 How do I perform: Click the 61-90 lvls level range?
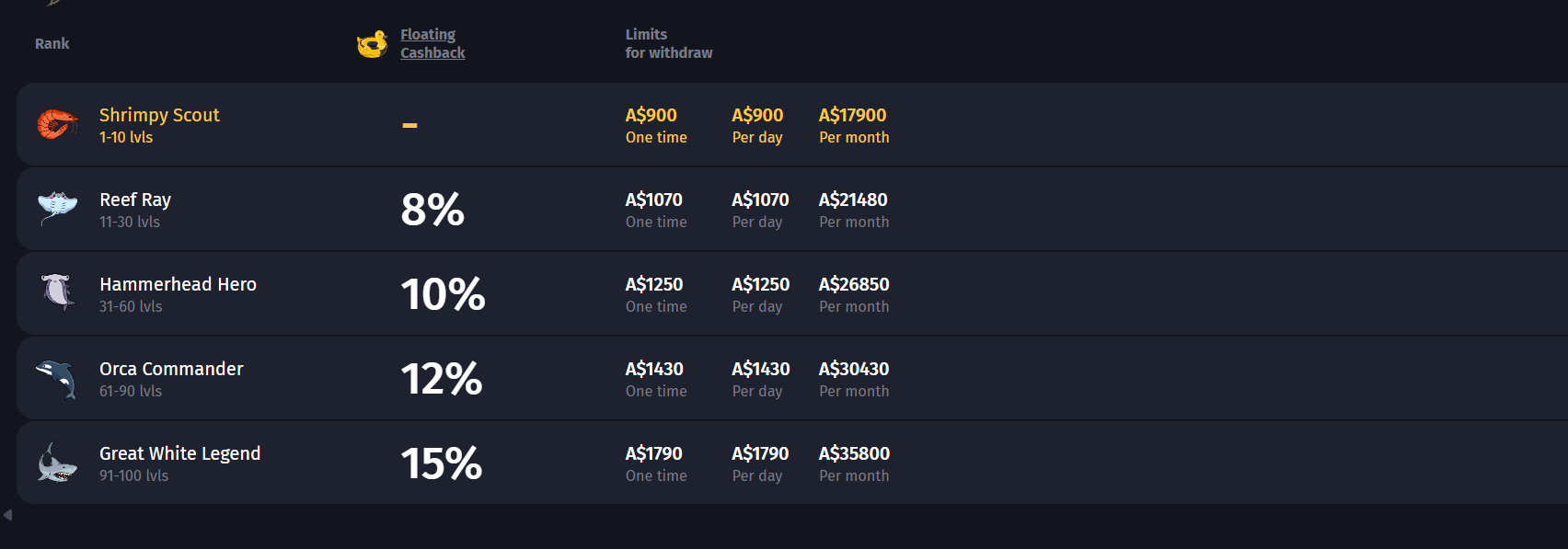click(x=131, y=391)
